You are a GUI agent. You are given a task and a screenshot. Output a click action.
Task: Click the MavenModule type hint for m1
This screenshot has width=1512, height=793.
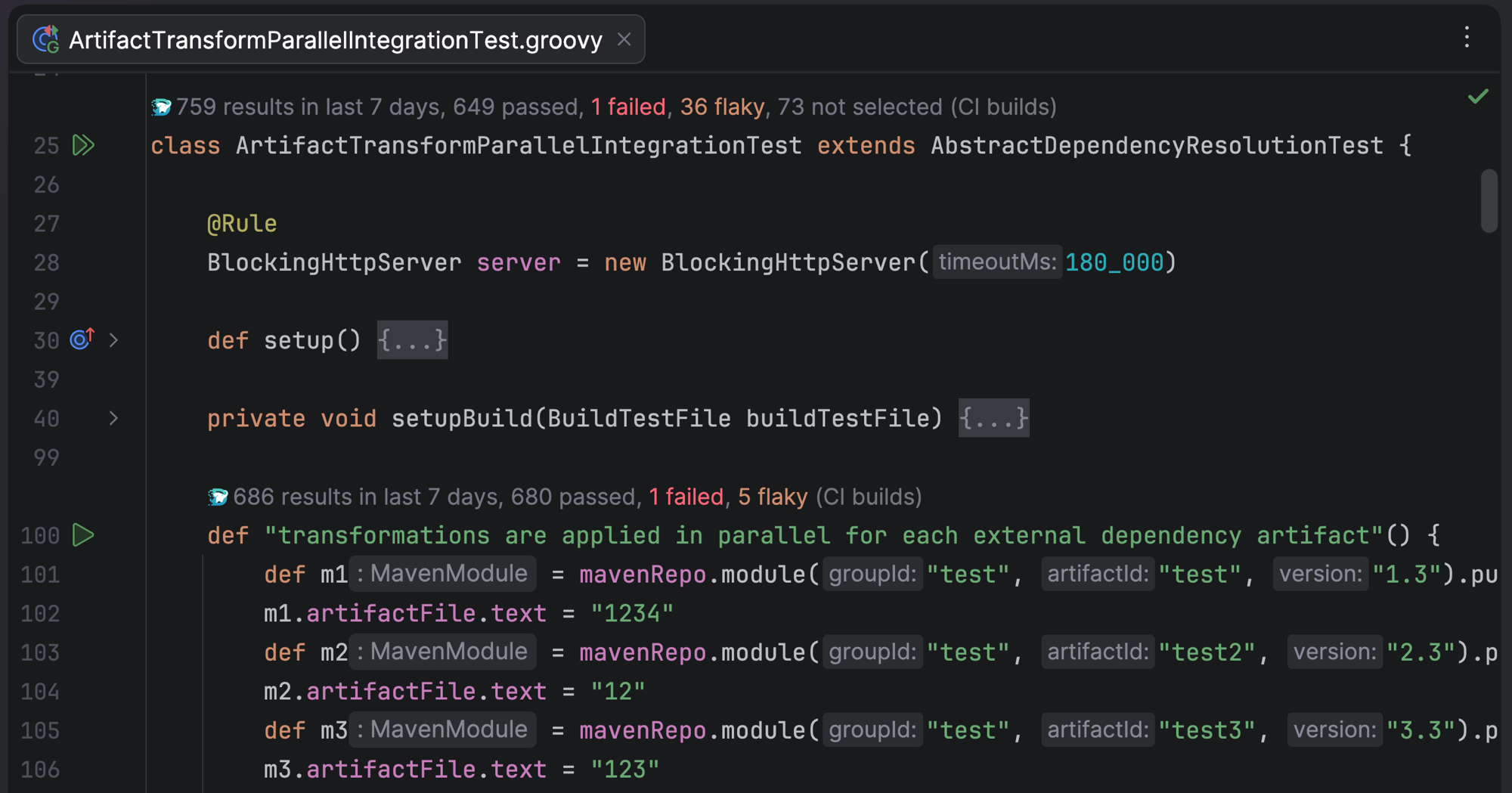[443, 574]
